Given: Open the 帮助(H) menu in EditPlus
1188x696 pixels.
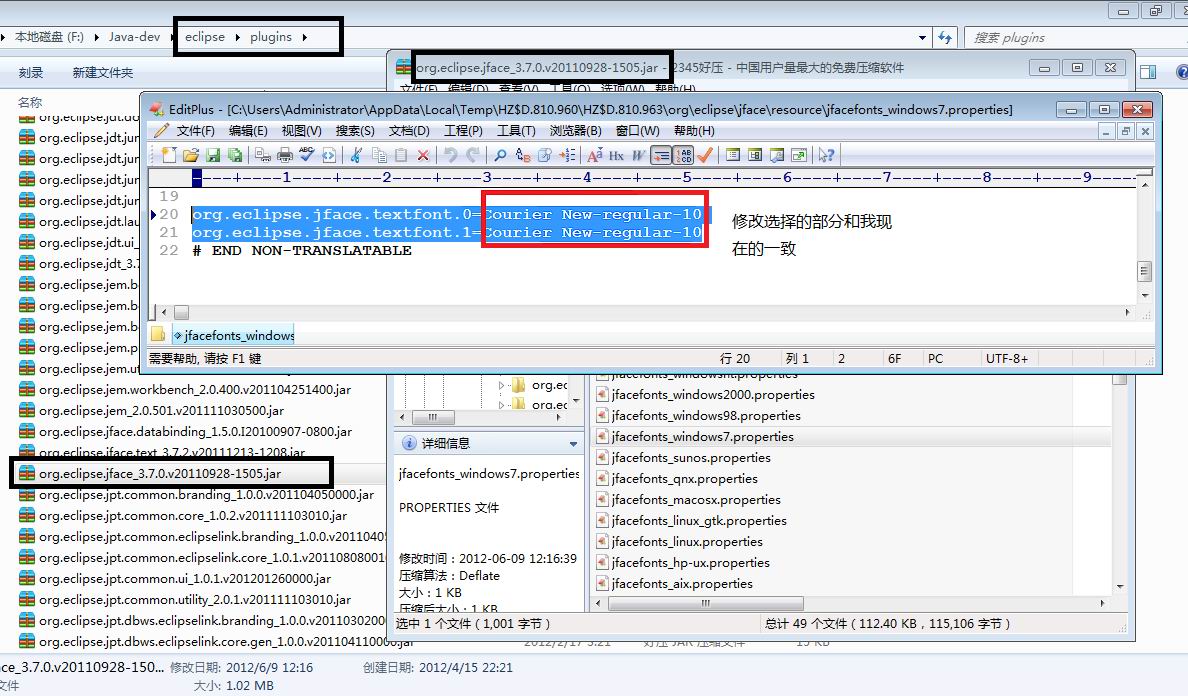Looking at the screenshot, I should (693, 131).
